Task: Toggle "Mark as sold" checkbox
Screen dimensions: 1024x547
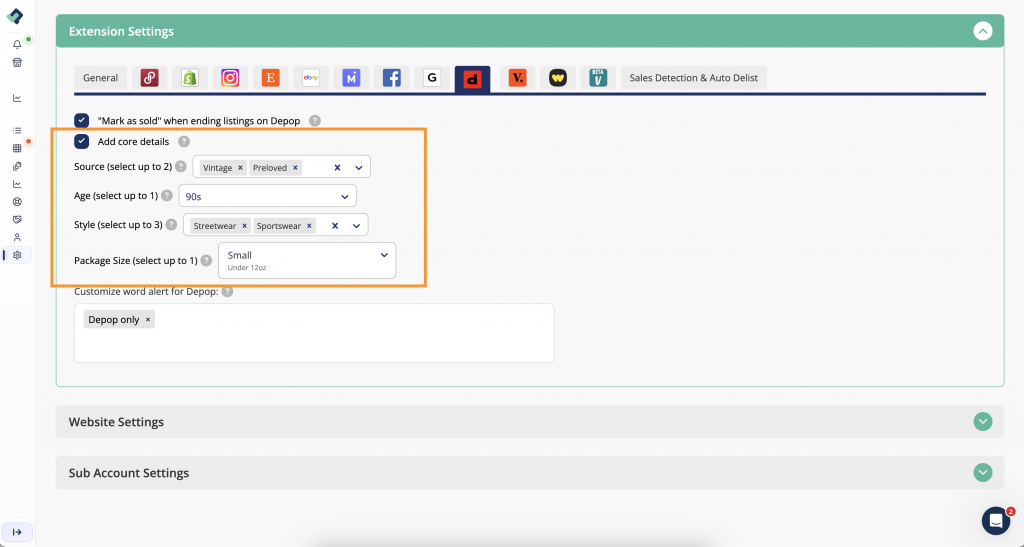Action: coord(82,121)
